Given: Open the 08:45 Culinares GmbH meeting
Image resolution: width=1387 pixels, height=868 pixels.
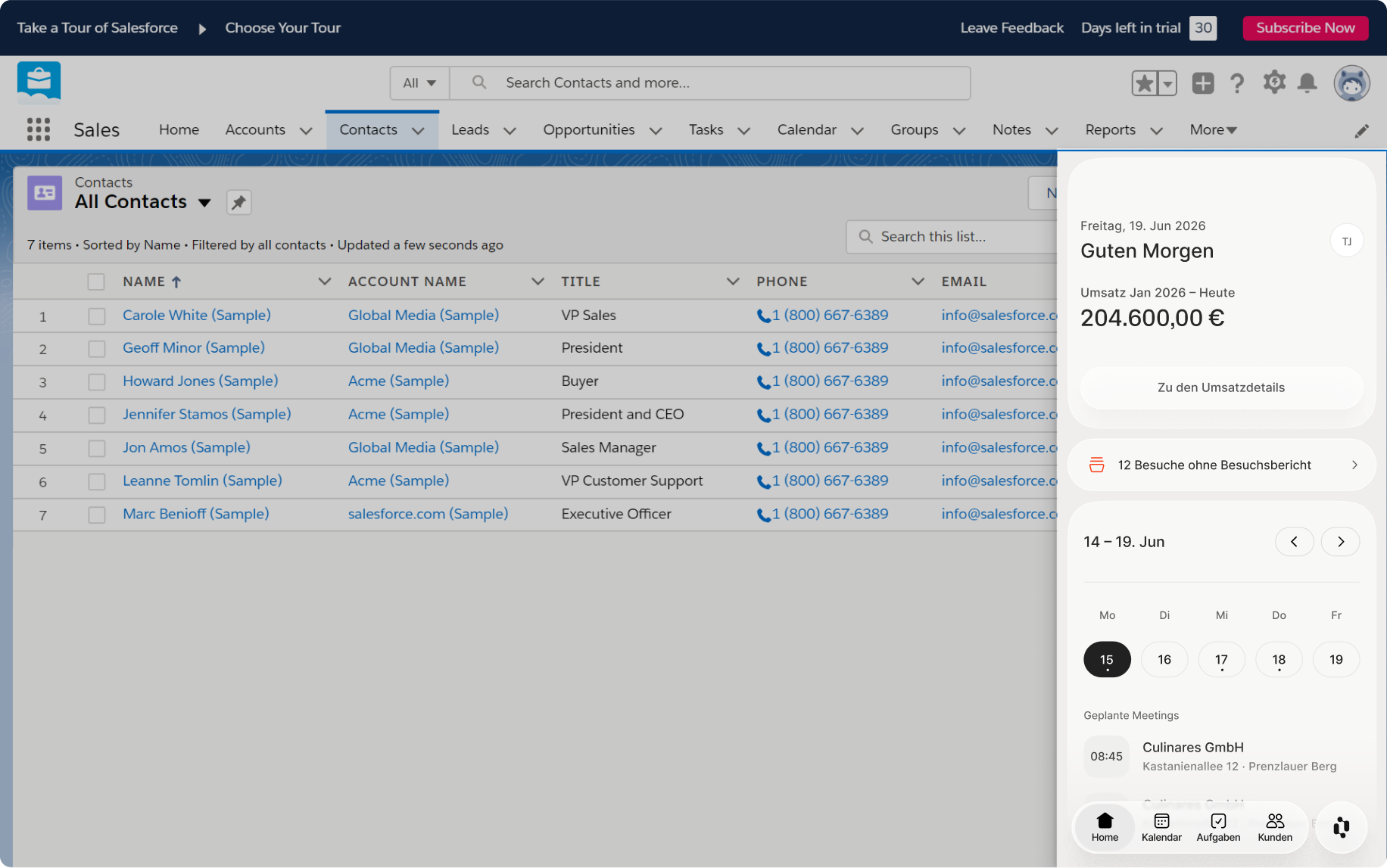Looking at the screenshot, I should coord(1221,757).
